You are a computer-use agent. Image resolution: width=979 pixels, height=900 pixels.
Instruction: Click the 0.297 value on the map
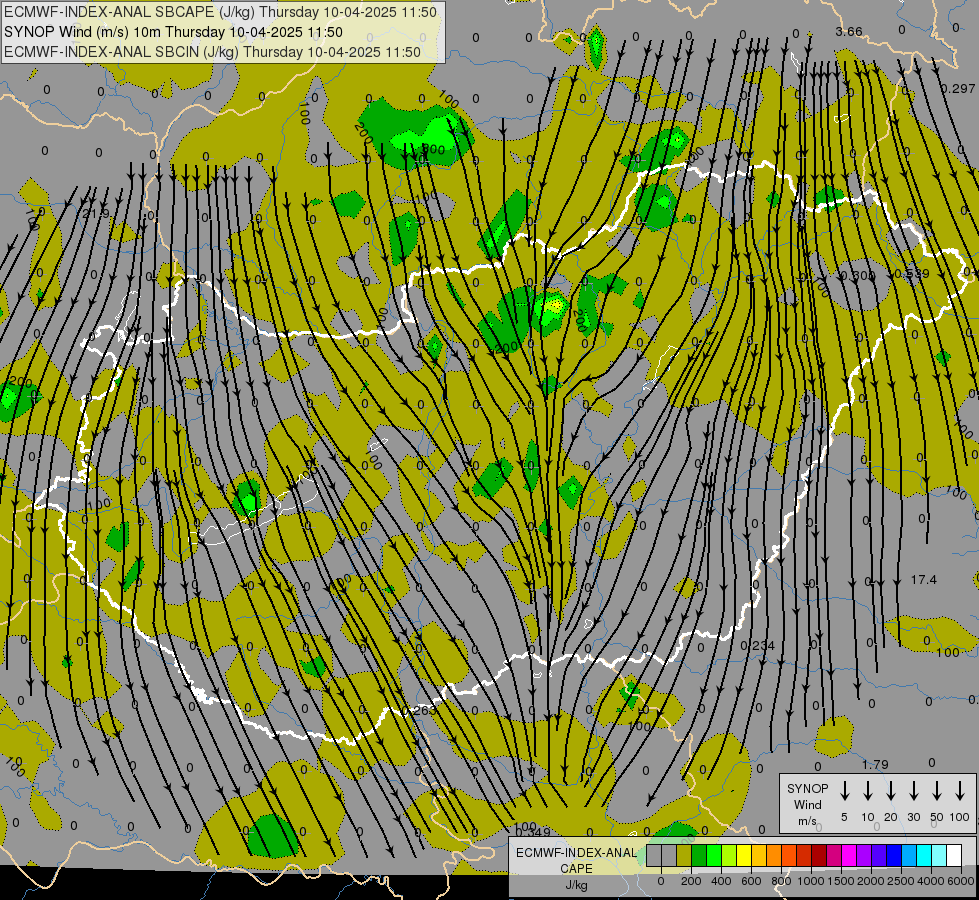(958, 89)
